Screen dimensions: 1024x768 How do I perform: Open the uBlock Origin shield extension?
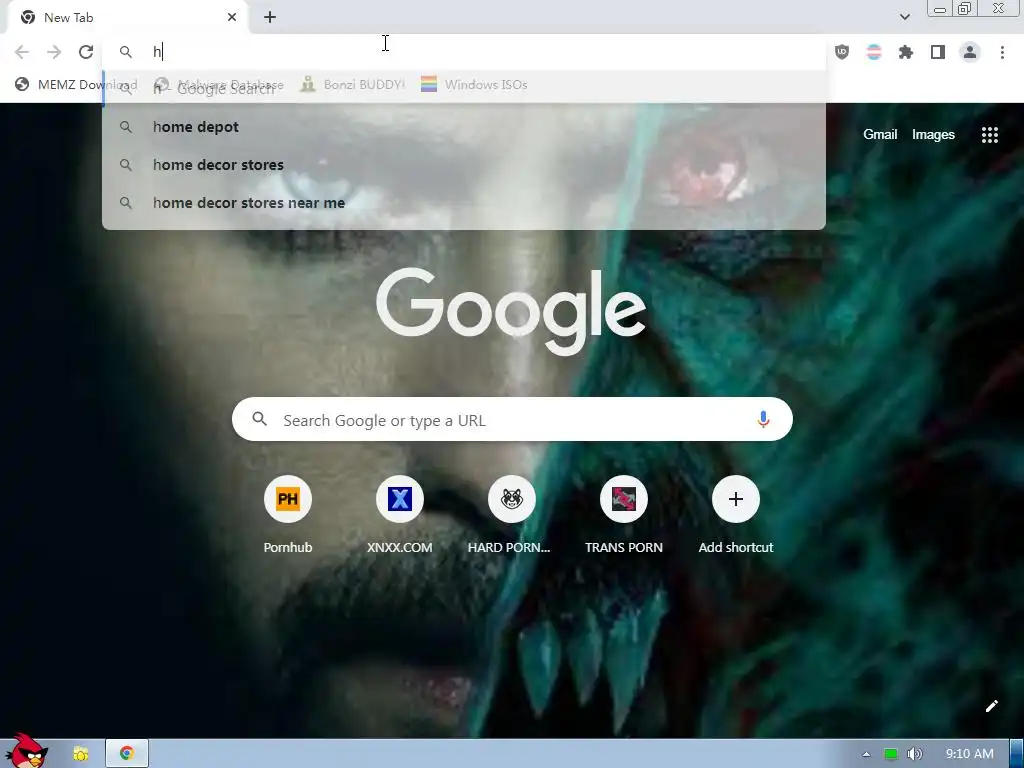pyautogui.click(x=842, y=52)
